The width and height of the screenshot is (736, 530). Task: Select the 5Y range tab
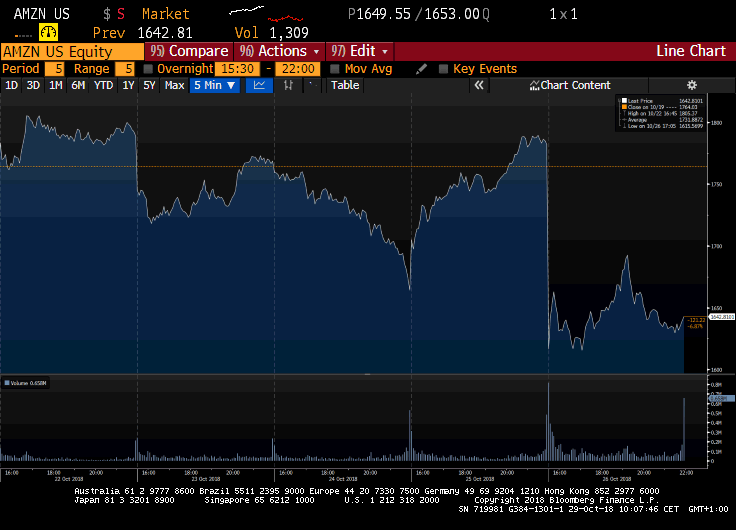(149, 85)
